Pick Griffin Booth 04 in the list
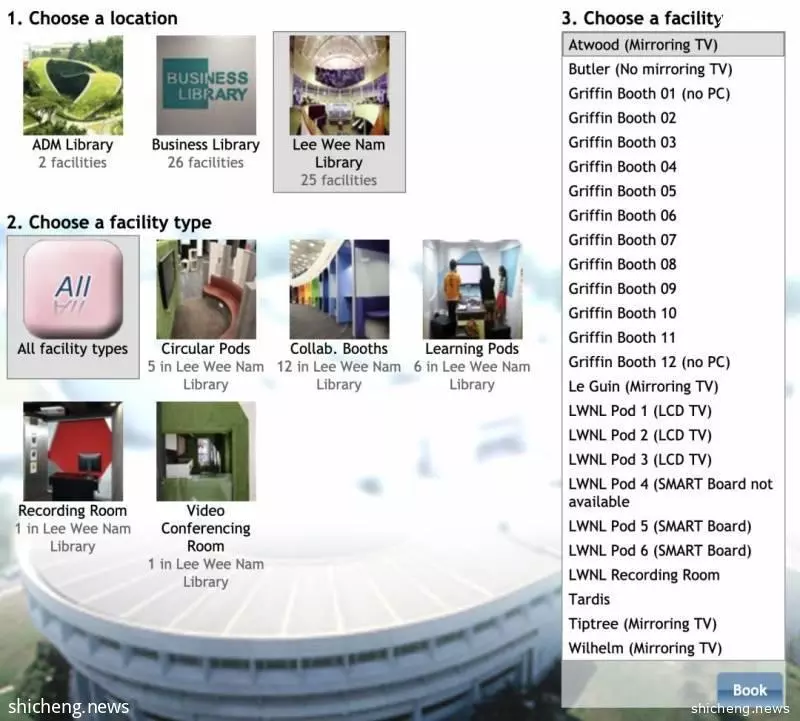 coord(673,167)
